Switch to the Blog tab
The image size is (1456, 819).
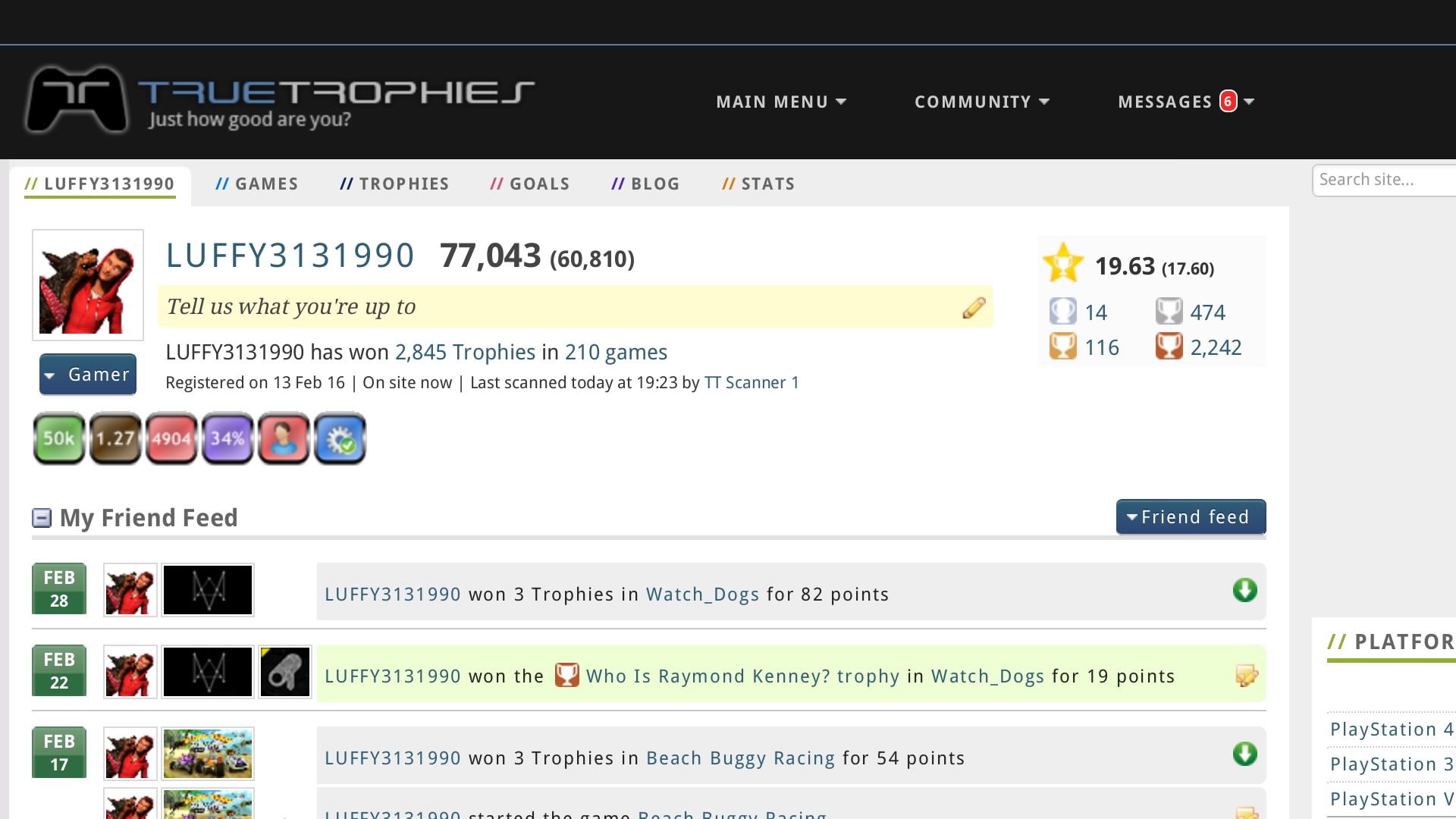point(645,184)
